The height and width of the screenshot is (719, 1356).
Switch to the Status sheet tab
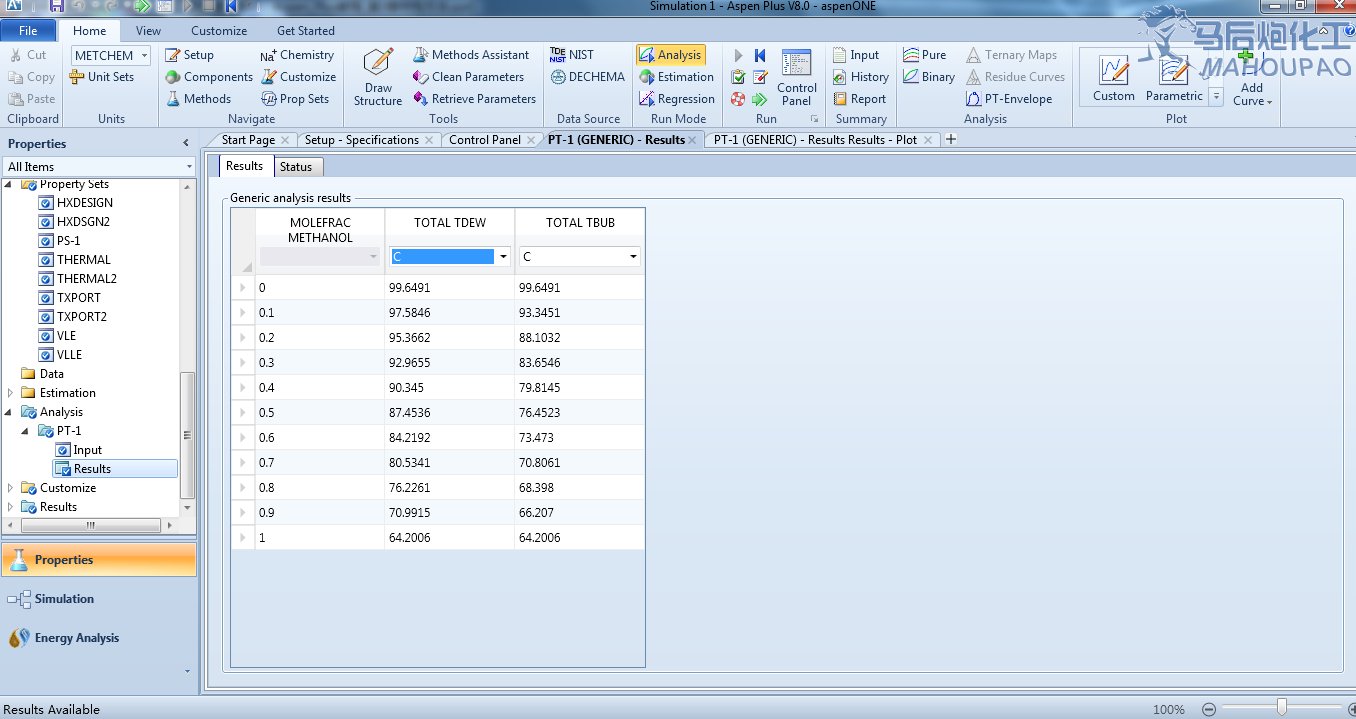click(296, 167)
